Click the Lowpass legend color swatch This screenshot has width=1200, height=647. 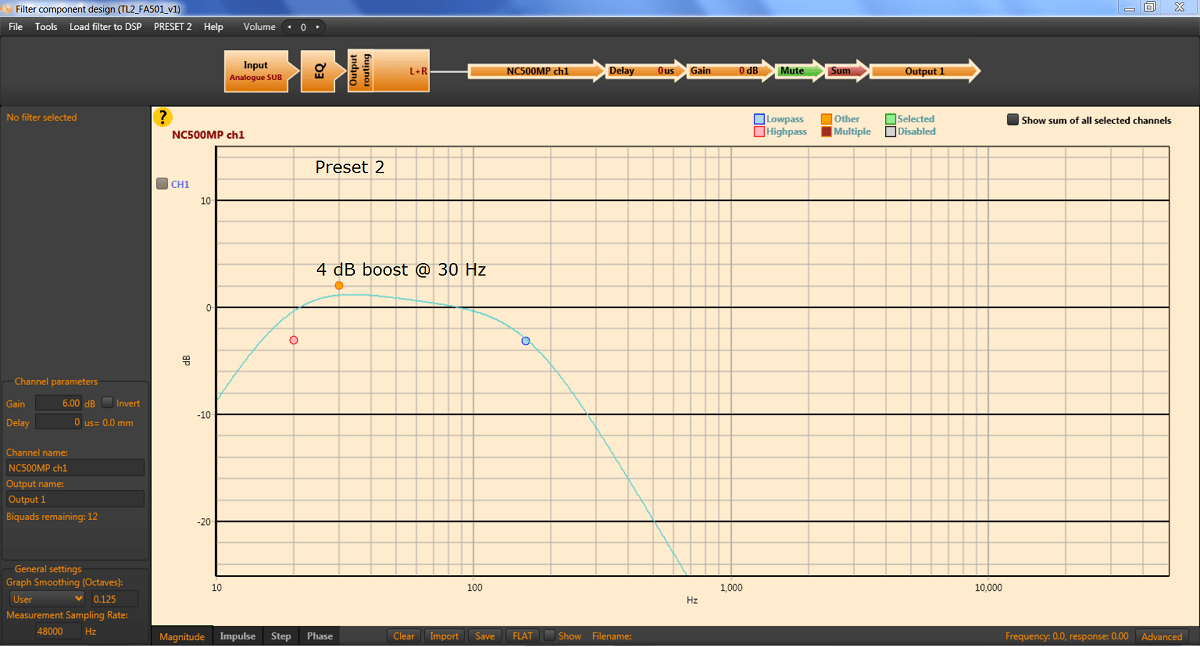(759, 119)
